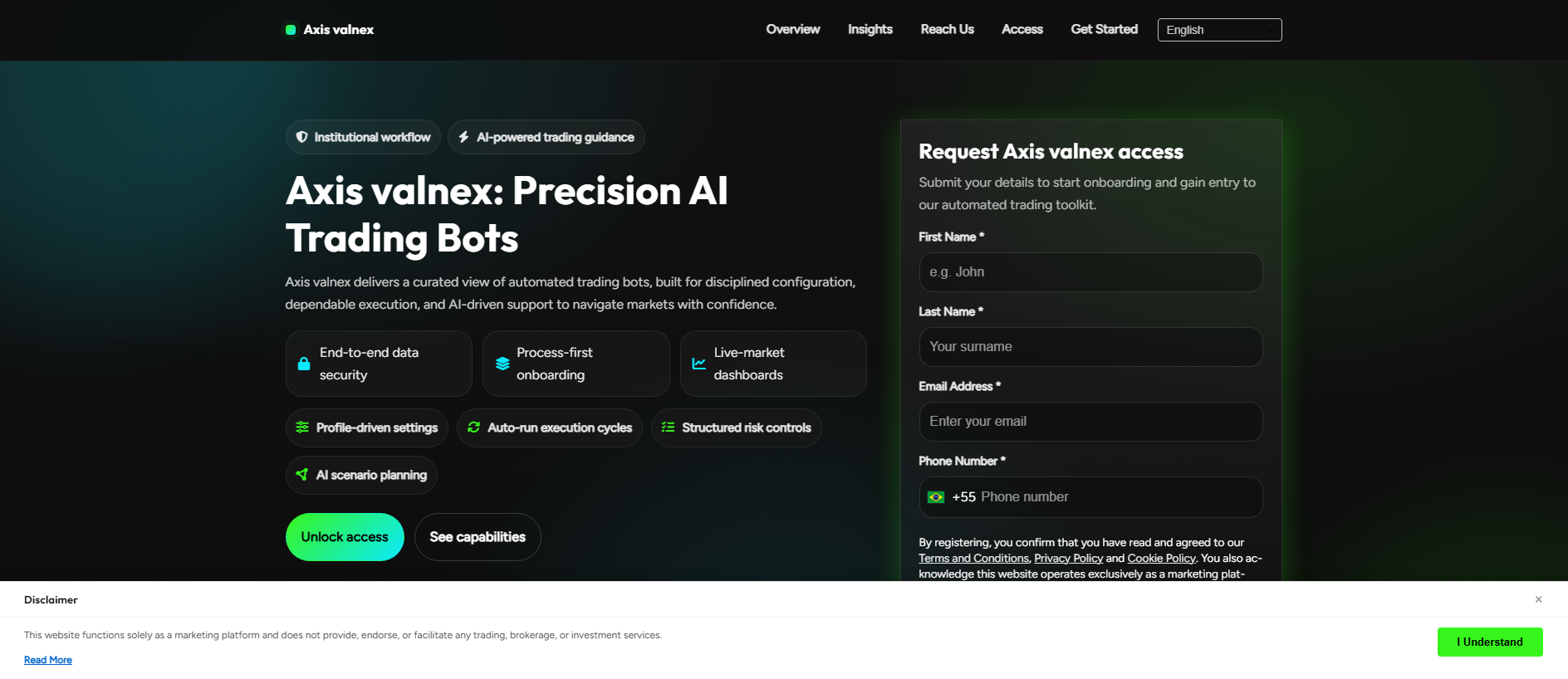Open the Read More disclaimer link
Image resolution: width=1568 pixels, height=679 pixels.
[48, 660]
